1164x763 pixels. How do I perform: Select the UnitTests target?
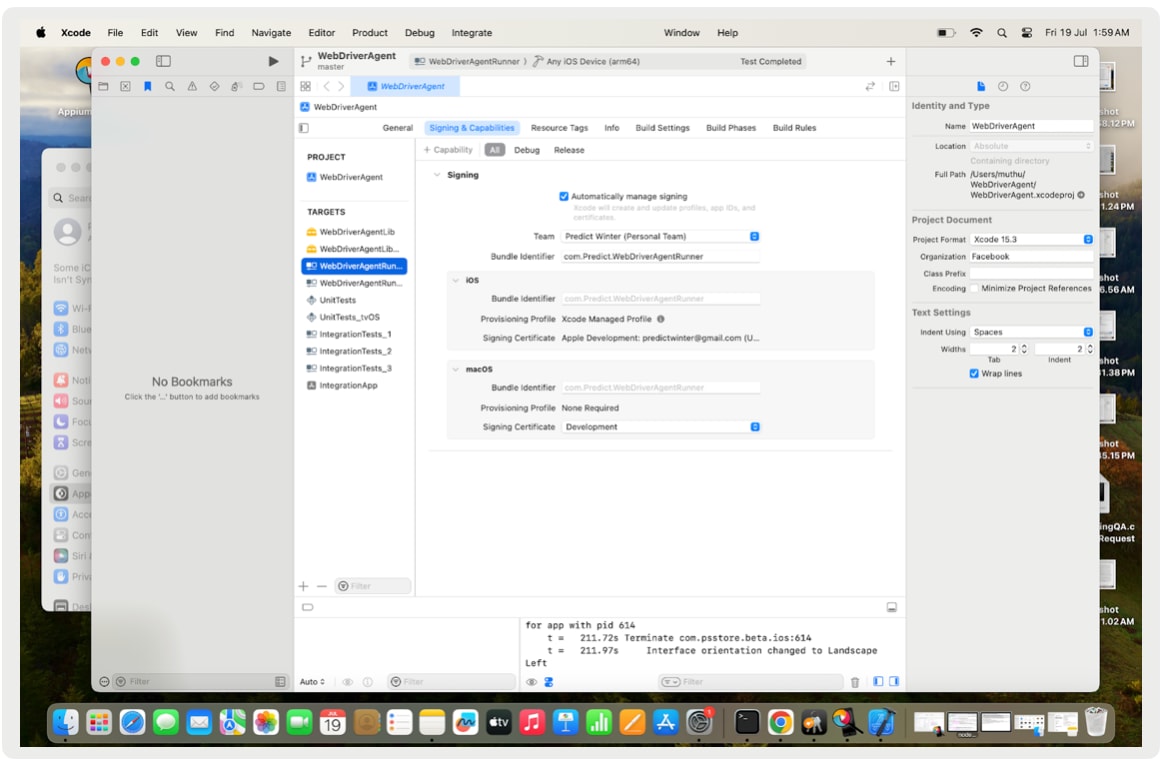click(337, 300)
